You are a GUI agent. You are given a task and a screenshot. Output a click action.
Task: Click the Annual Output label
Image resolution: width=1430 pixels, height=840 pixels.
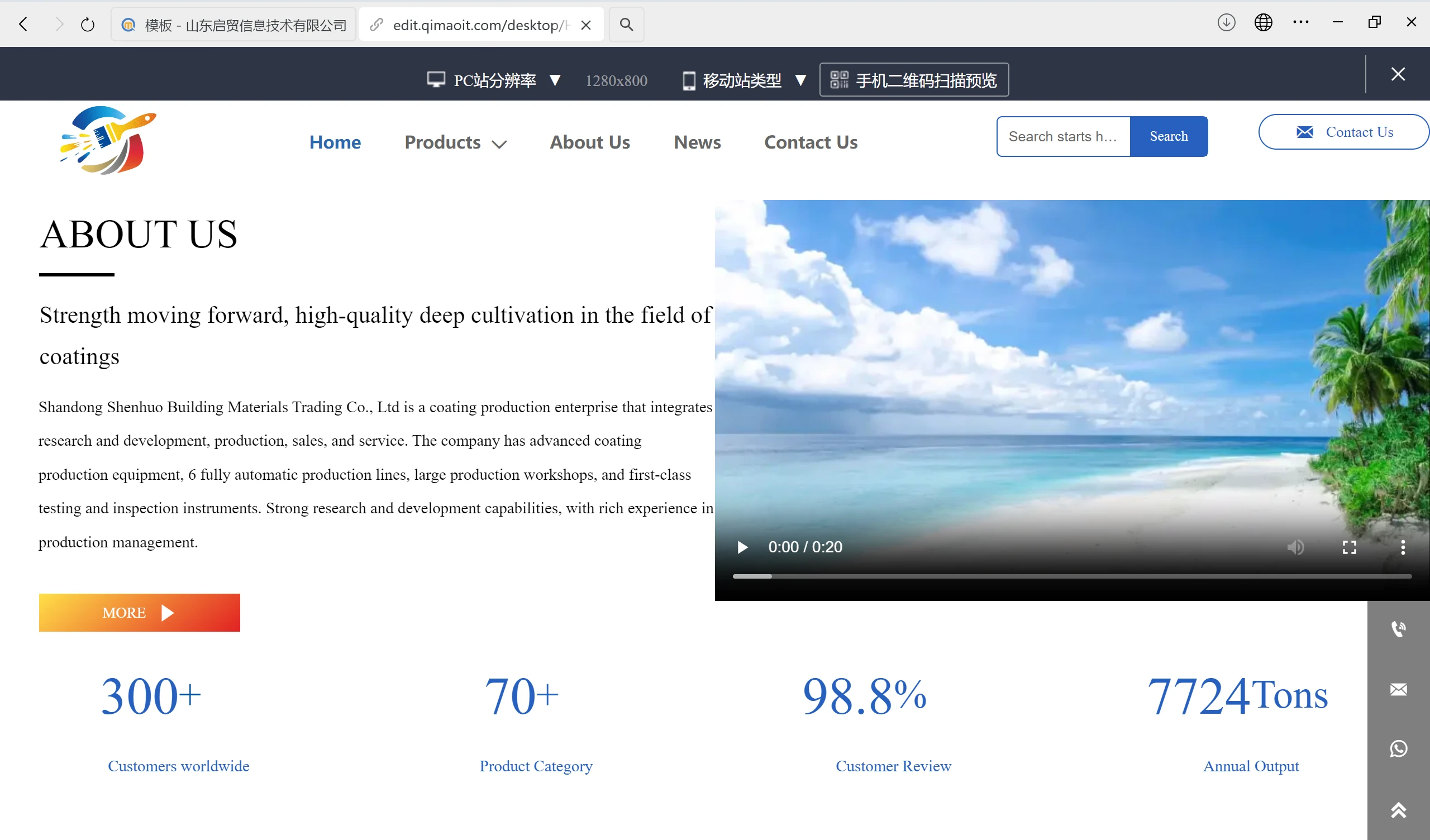tap(1251, 766)
